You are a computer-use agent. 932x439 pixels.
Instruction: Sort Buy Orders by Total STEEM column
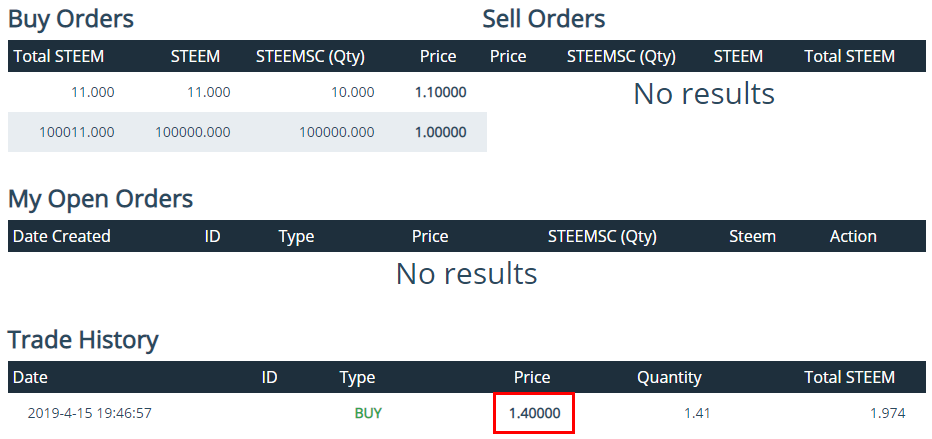pyautogui.click(x=59, y=56)
